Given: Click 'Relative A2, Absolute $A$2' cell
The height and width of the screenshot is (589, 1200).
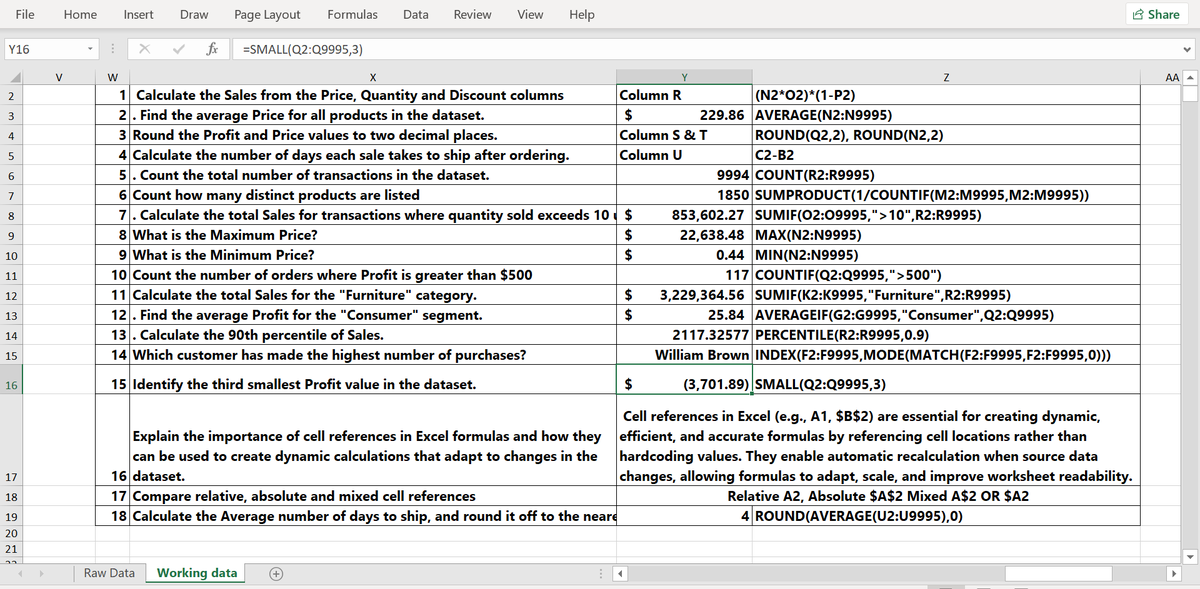Looking at the screenshot, I should [x=878, y=496].
